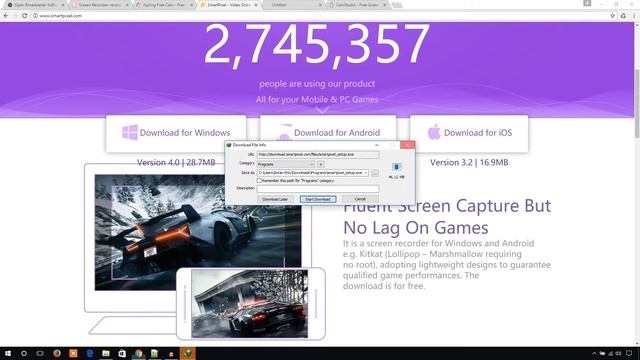Cancel the download dialog
The image size is (640, 360).
(x=360, y=199)
